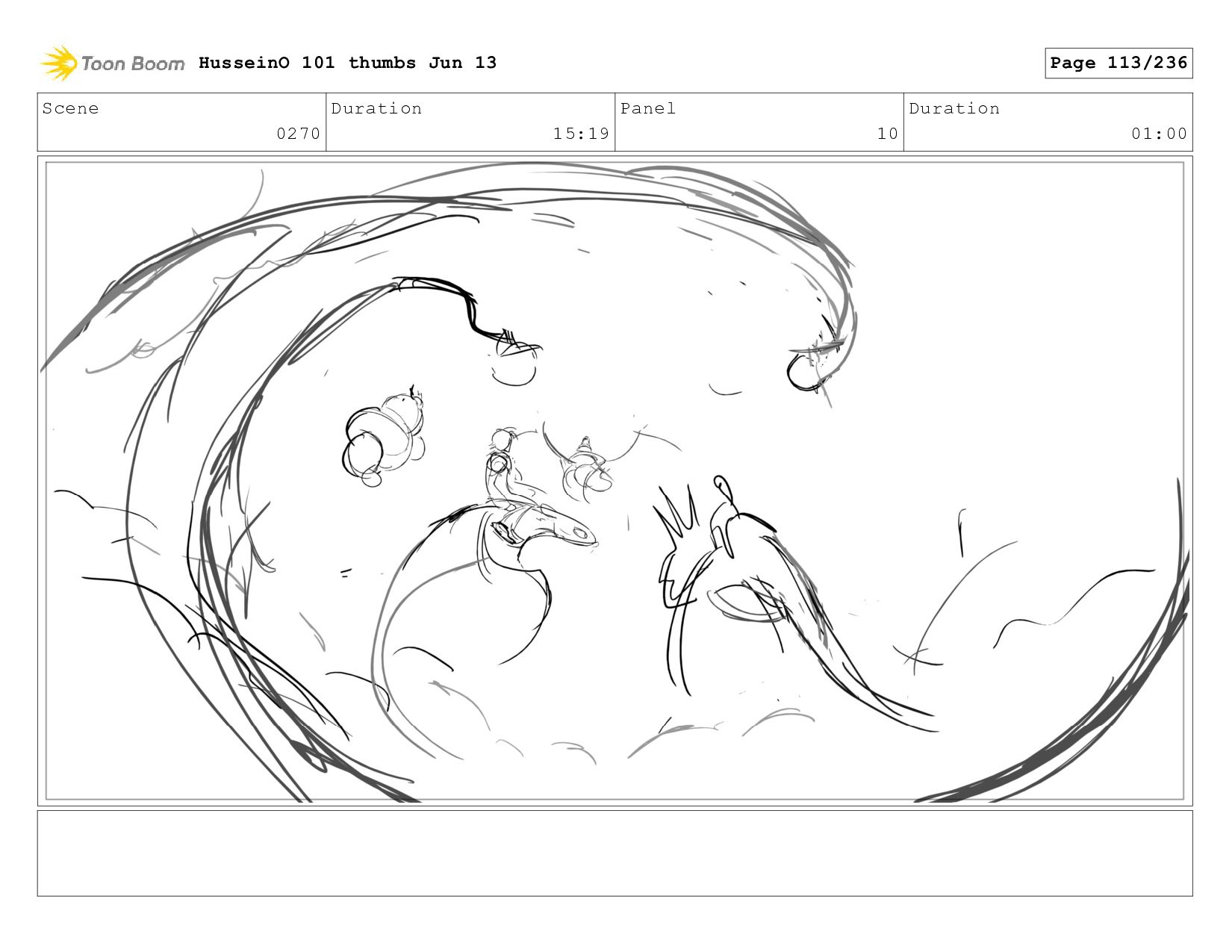Click the 'Page 113/236' page indicator
Screen dimensions: 1232x952
(1119, 63)
